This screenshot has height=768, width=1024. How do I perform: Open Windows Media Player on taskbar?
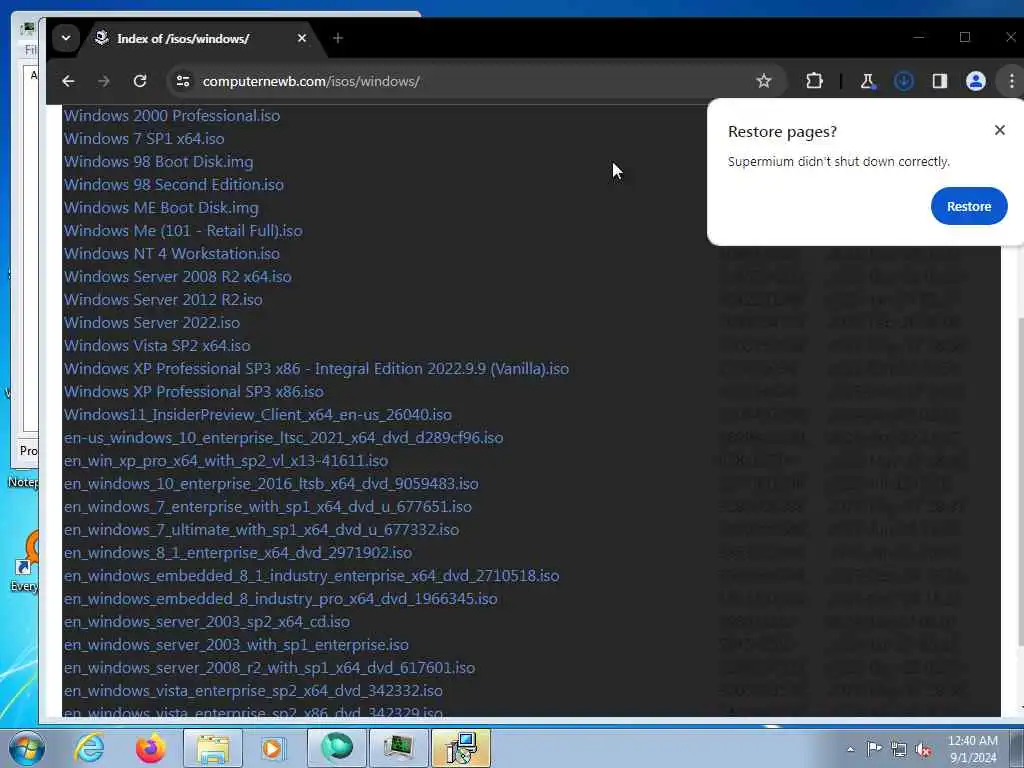click(273, 748)
